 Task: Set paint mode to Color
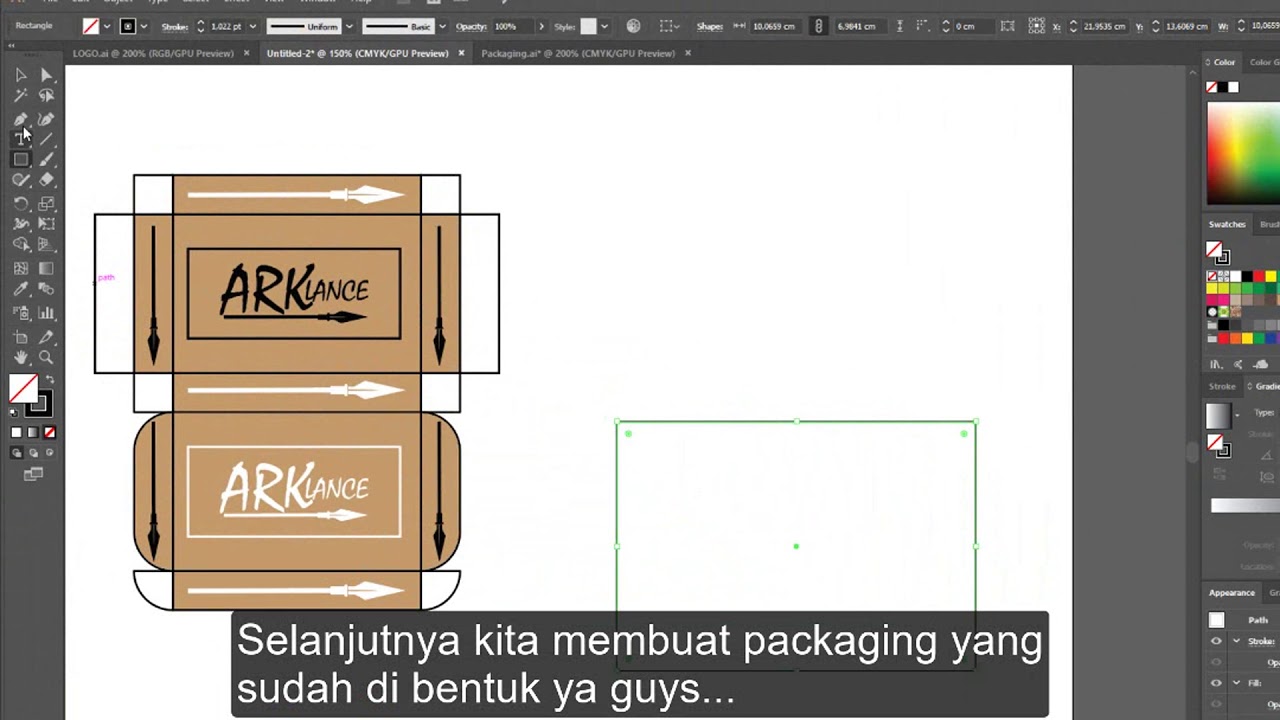16,432
